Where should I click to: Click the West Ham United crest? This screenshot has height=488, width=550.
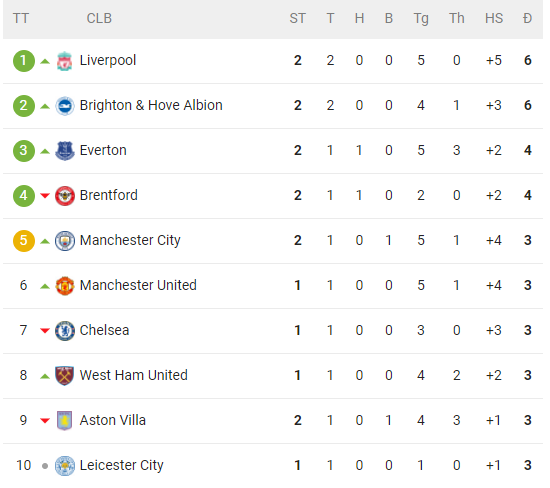coord(65,376)
